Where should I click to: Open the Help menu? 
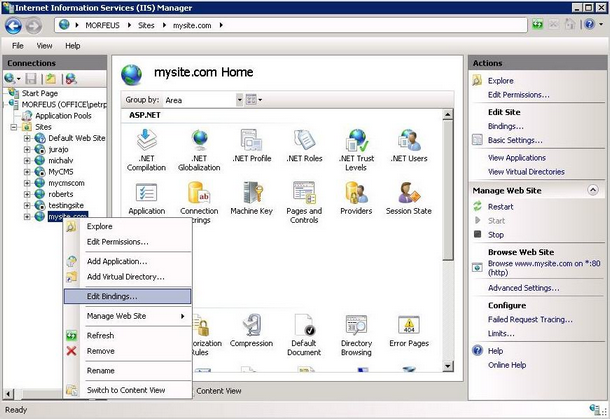point(73,46)
